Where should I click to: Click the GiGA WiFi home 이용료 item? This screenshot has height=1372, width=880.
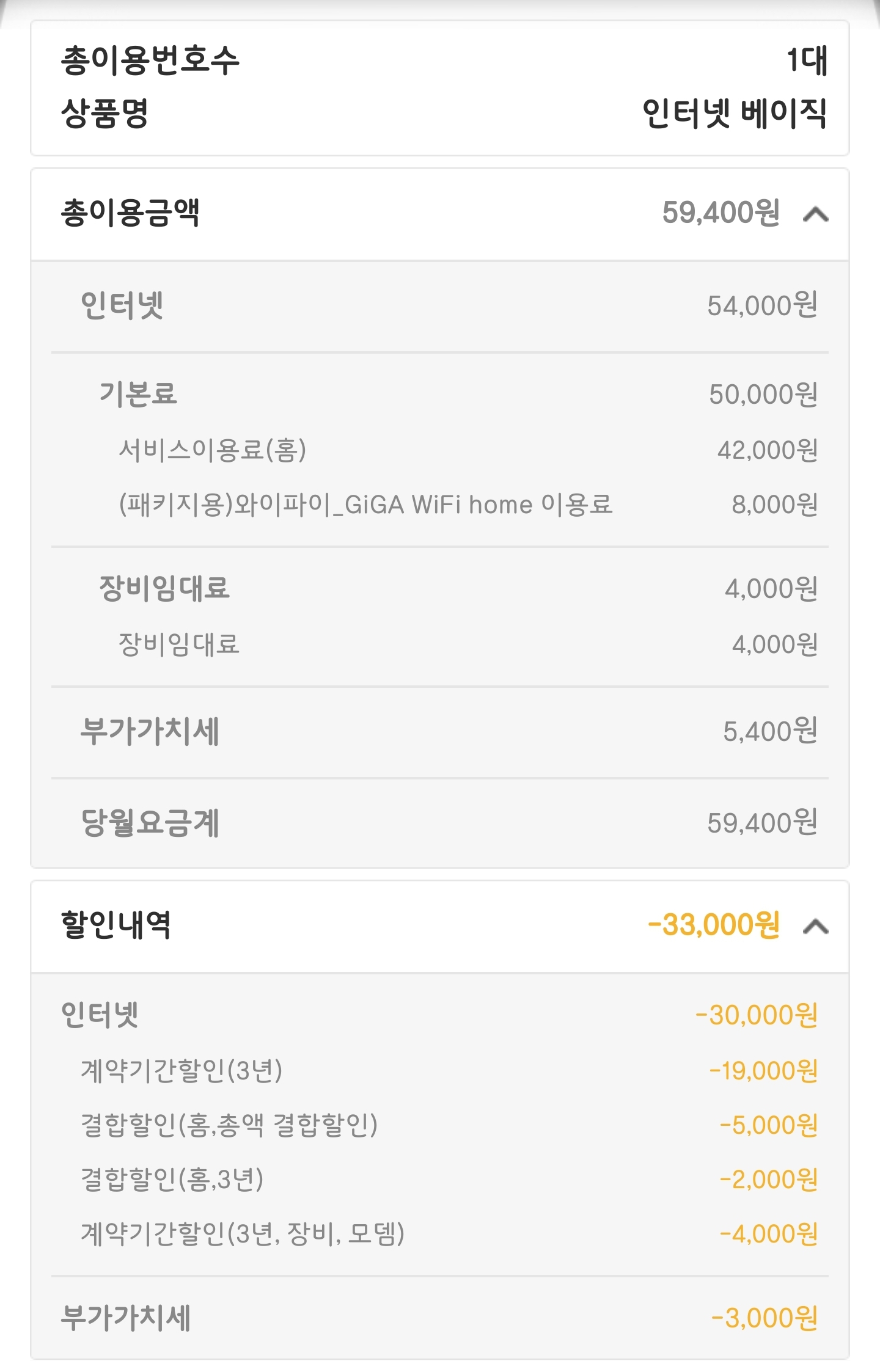[365, 505]
